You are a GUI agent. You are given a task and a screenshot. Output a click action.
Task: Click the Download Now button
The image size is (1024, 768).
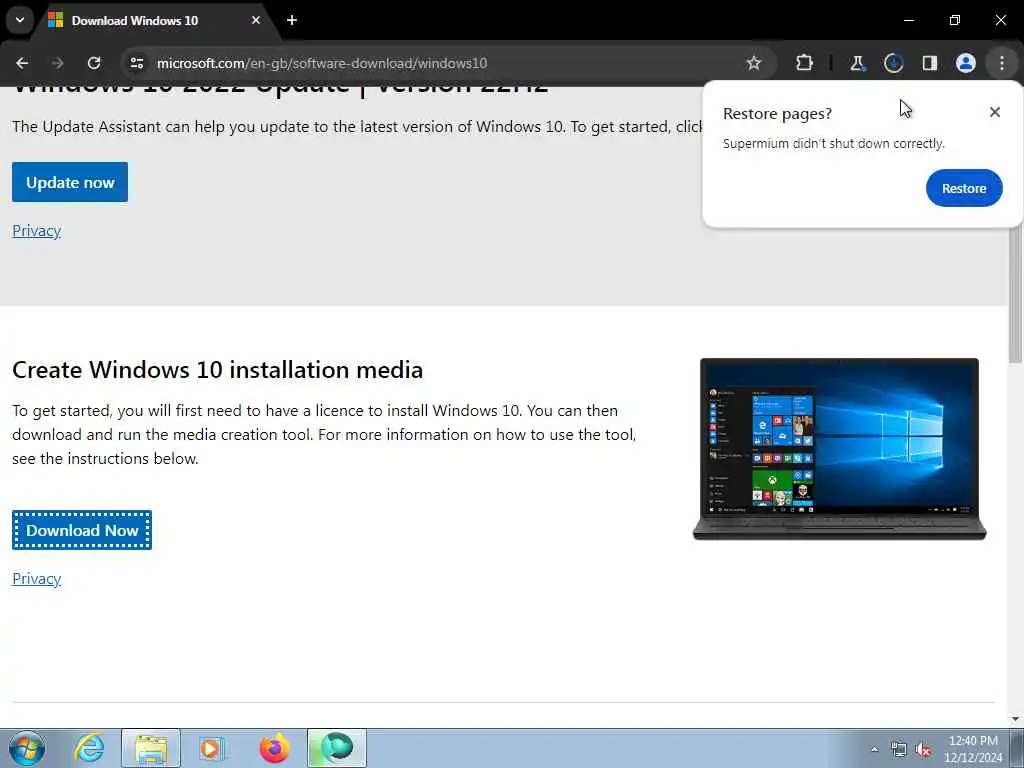coord(82,530)
